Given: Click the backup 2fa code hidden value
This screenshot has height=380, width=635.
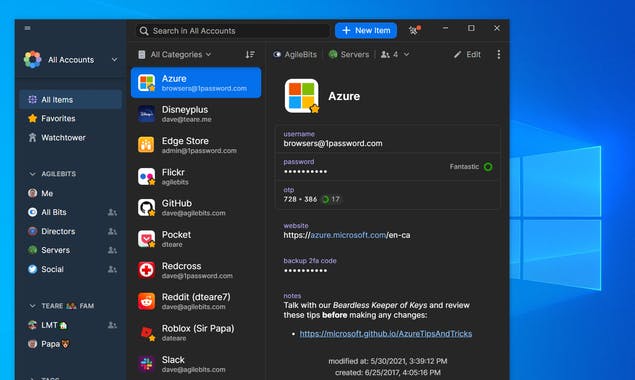Looking at the screenshot, I should [305, 270].
